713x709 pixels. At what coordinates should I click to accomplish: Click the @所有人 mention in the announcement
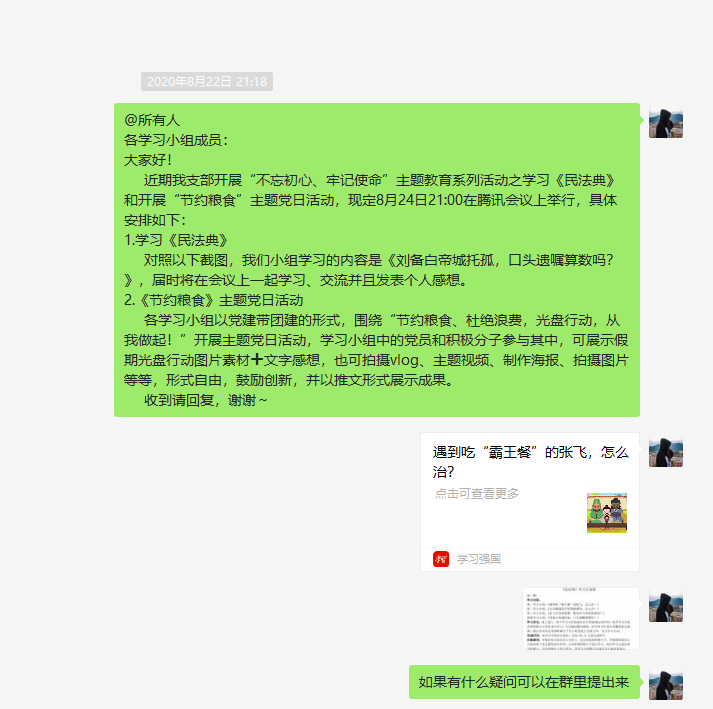(x=152, y=120)
